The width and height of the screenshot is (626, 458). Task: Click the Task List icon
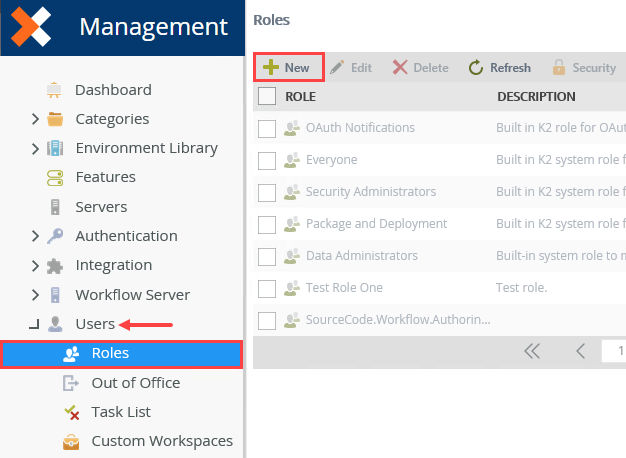point(71,412)
